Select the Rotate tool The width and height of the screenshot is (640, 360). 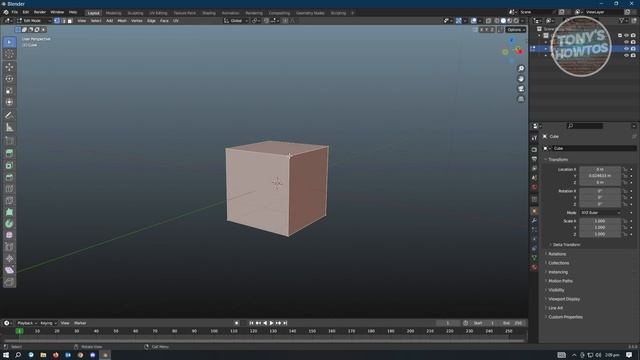(9, 79)
